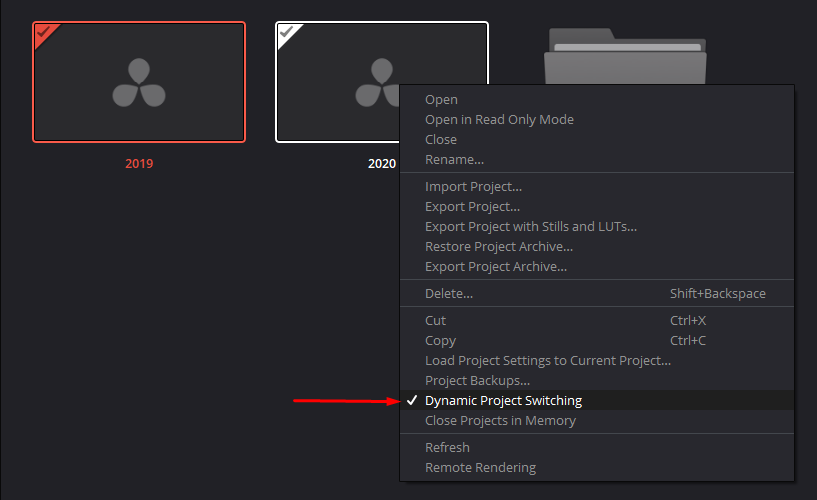Toggle Dynamic Project Switching checkmark
Viewport: 817px width, 500px height.
point(412,400)
